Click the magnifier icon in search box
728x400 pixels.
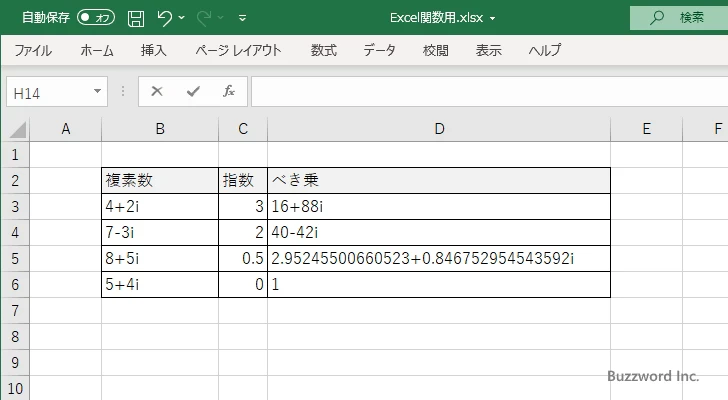656,18
